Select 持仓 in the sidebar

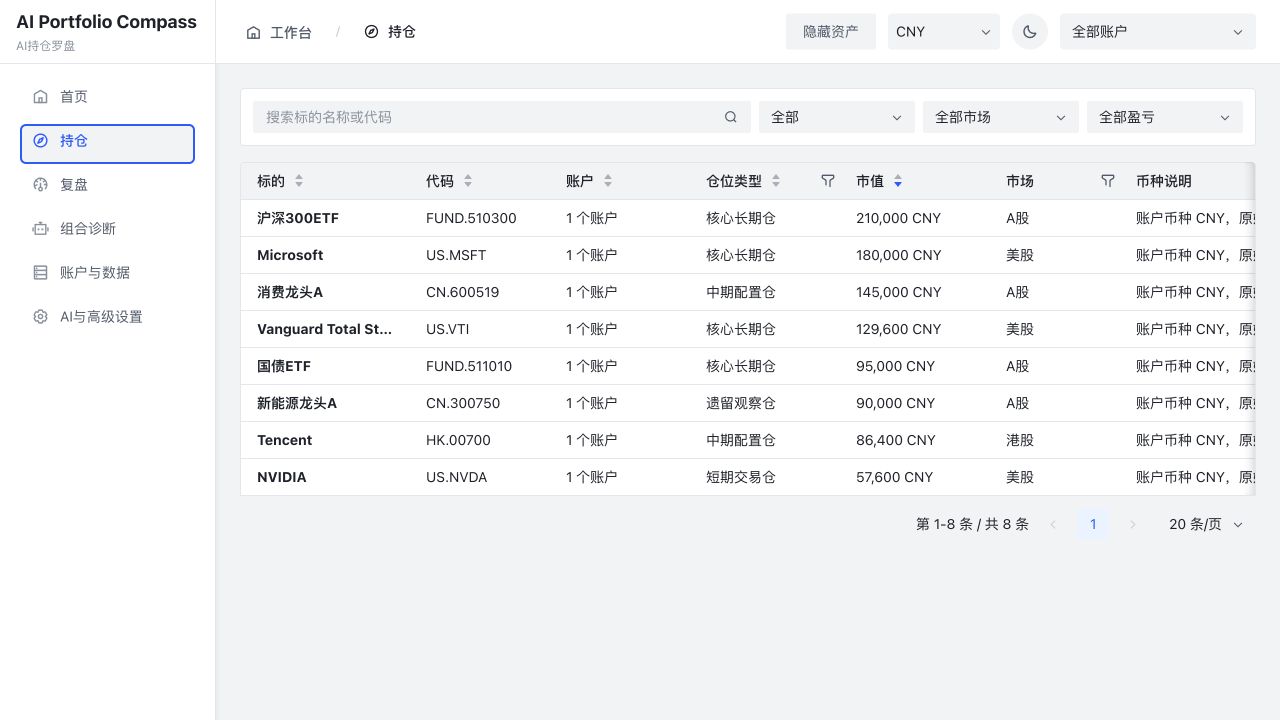(107, 144)
